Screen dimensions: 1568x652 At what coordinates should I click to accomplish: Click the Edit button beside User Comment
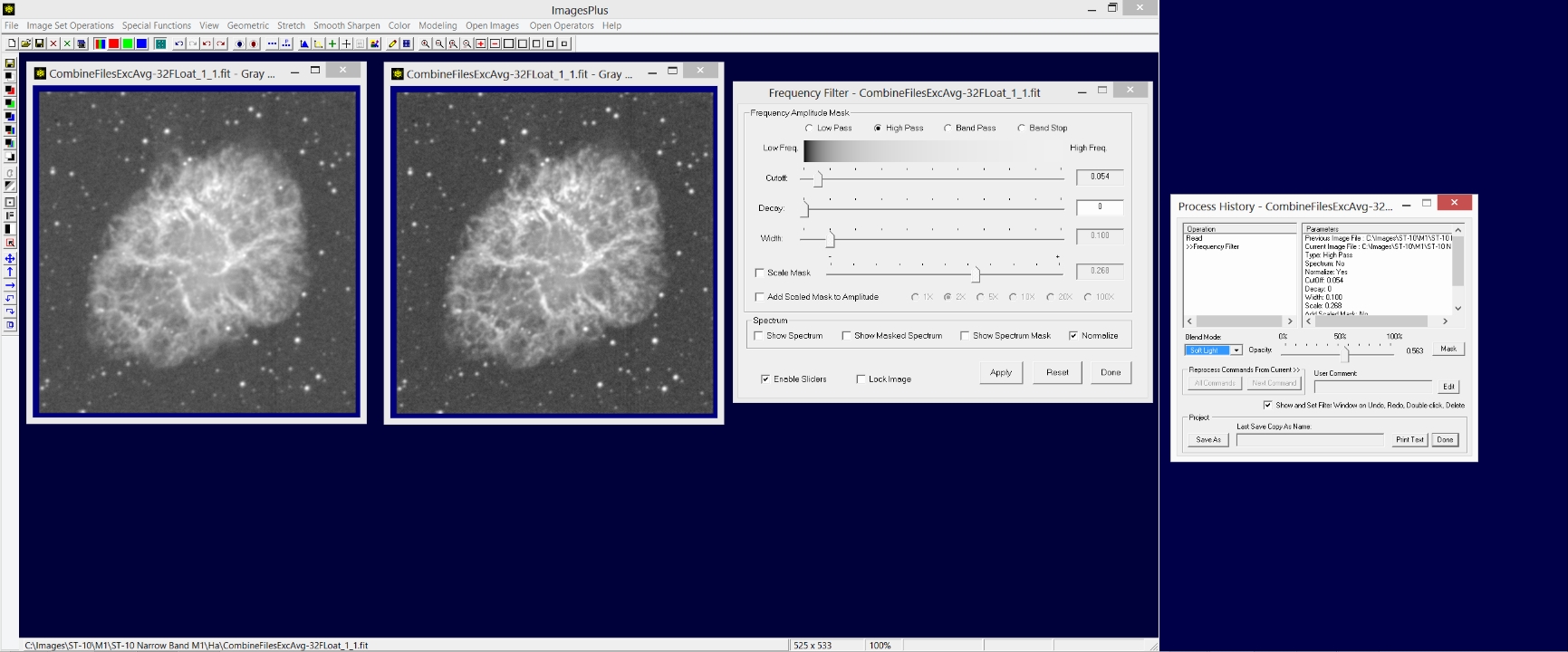(x=1448, y=387)
